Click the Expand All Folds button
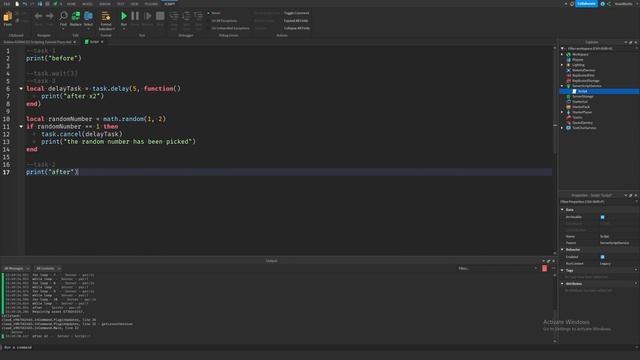 point(296,20)
